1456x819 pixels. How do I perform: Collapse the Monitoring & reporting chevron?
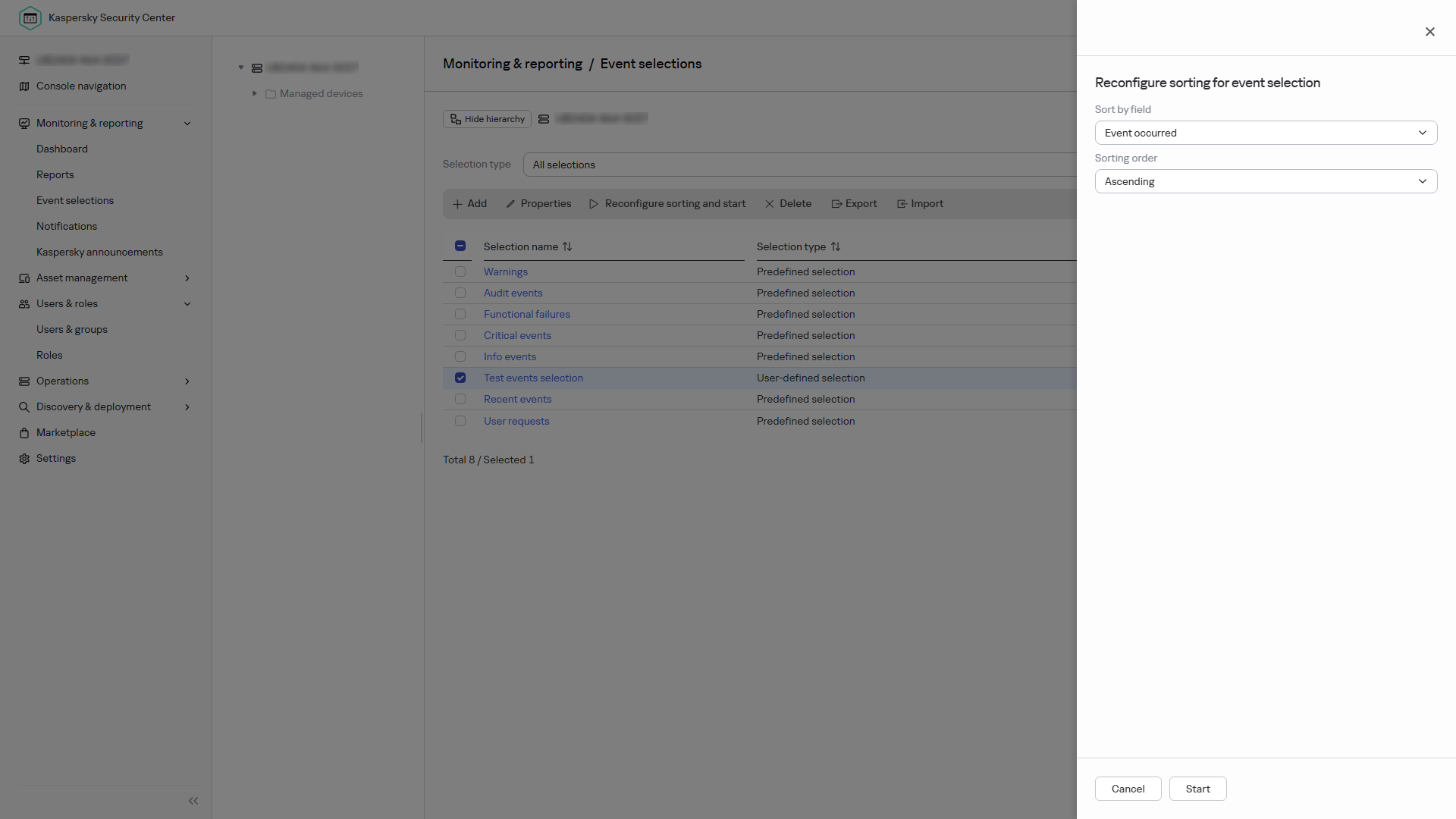187,124
